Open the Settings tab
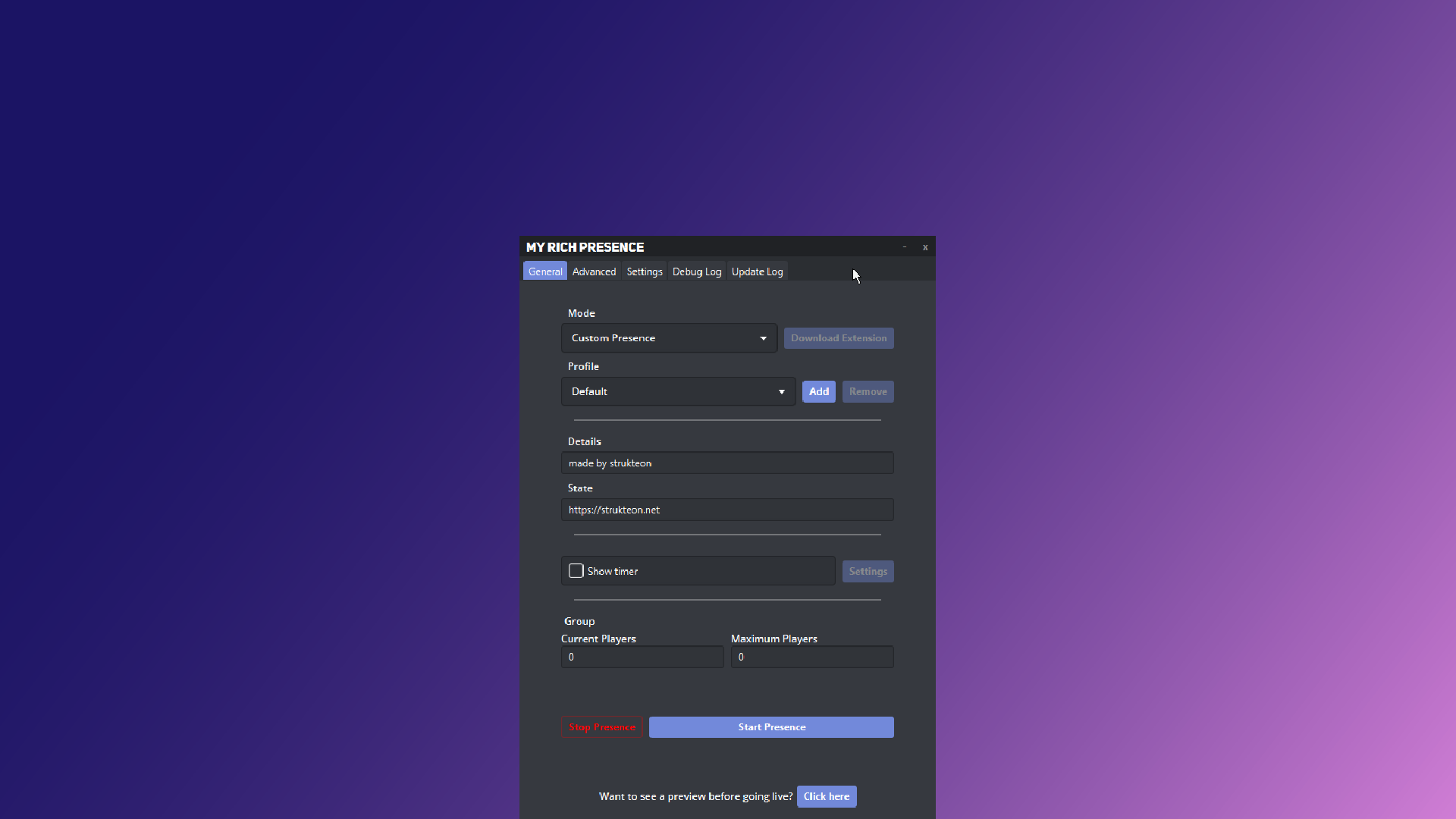This screenshot has width=1456, height=819. [645, 271]
